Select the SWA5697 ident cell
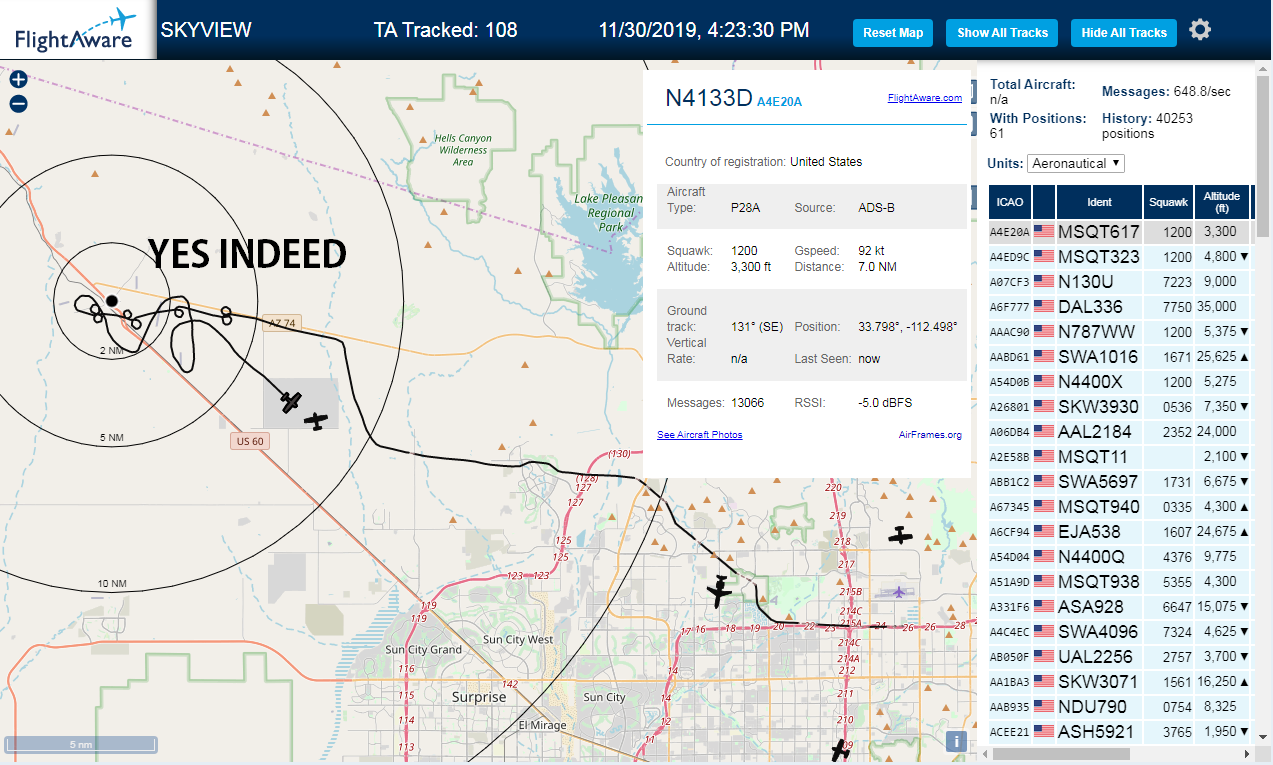 coord(1099,481)
